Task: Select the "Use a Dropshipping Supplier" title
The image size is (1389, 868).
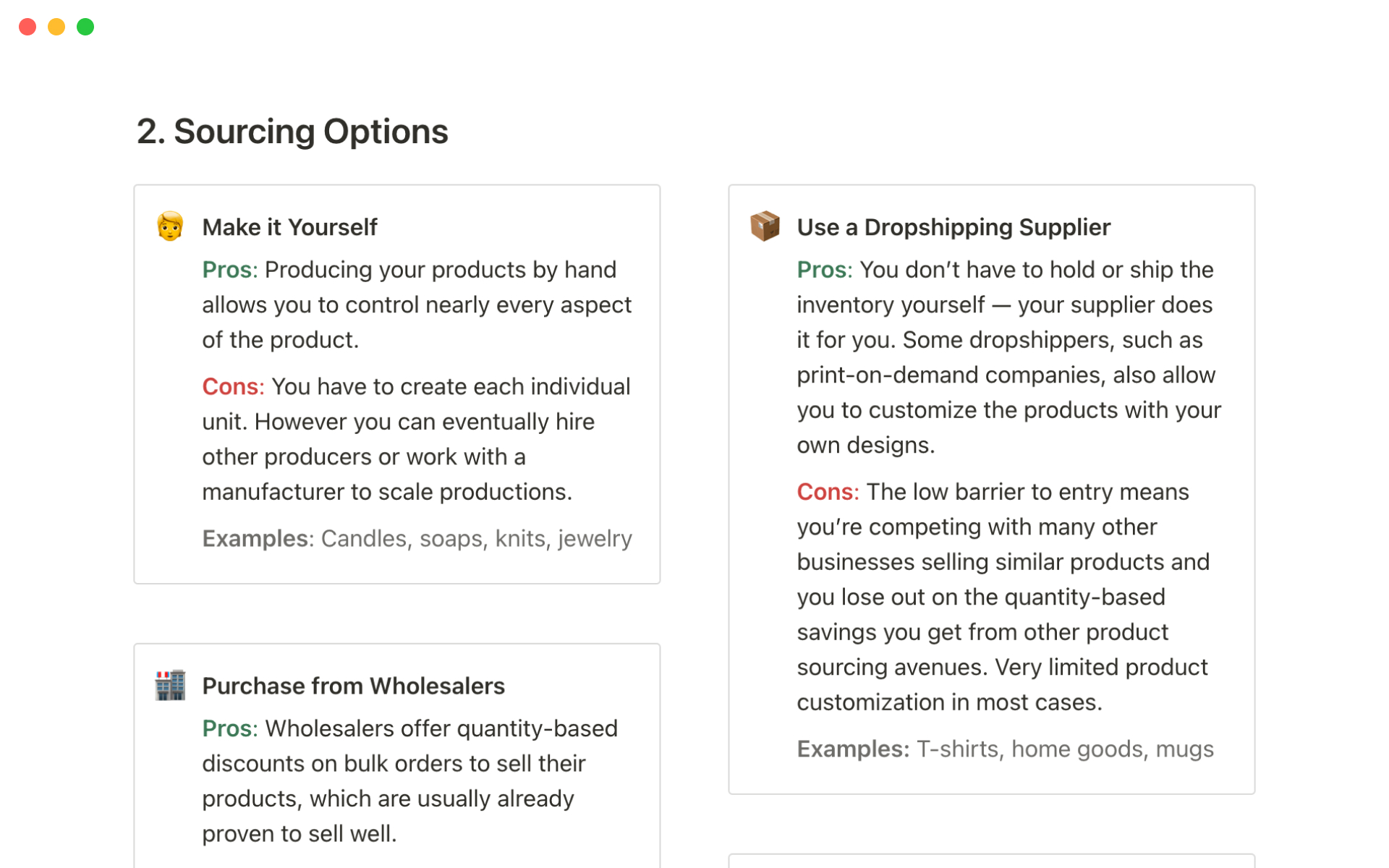Action: click(953, 227)
